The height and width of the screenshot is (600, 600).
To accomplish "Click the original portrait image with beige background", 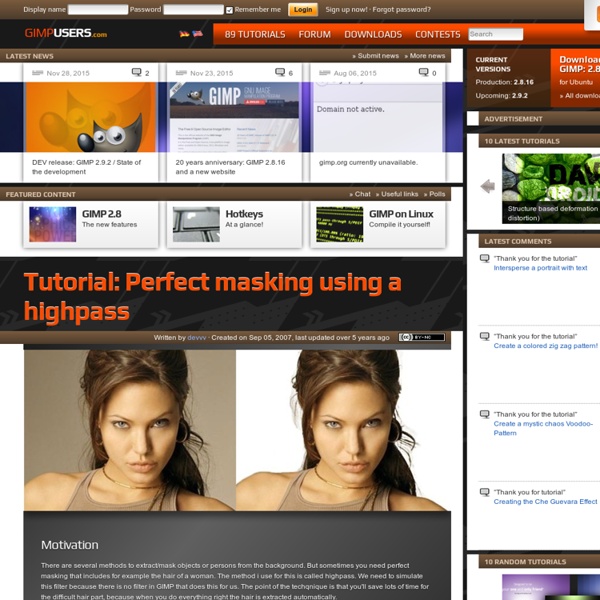I will (130, 430).
